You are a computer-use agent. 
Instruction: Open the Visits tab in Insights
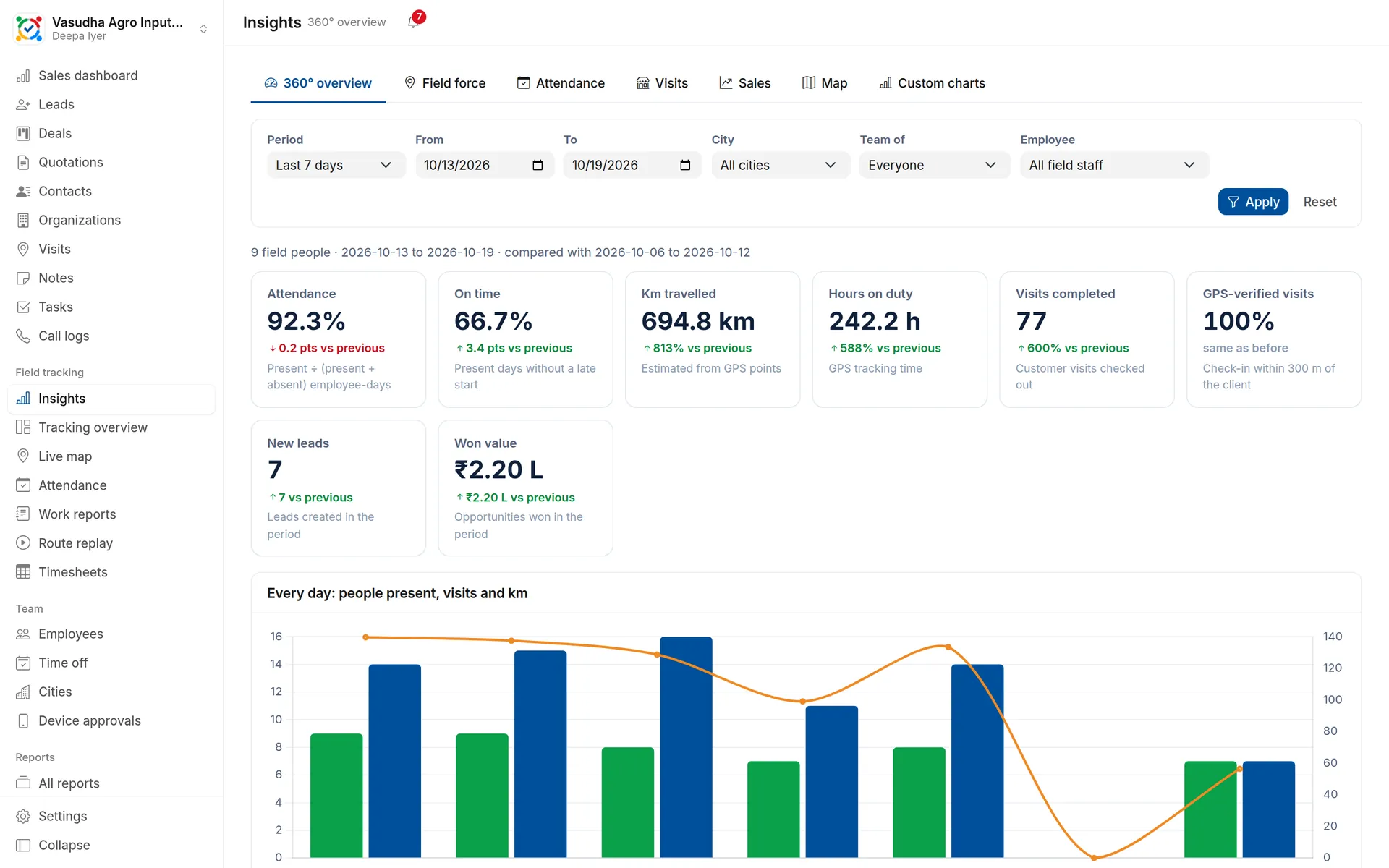(x=662, y=83)
